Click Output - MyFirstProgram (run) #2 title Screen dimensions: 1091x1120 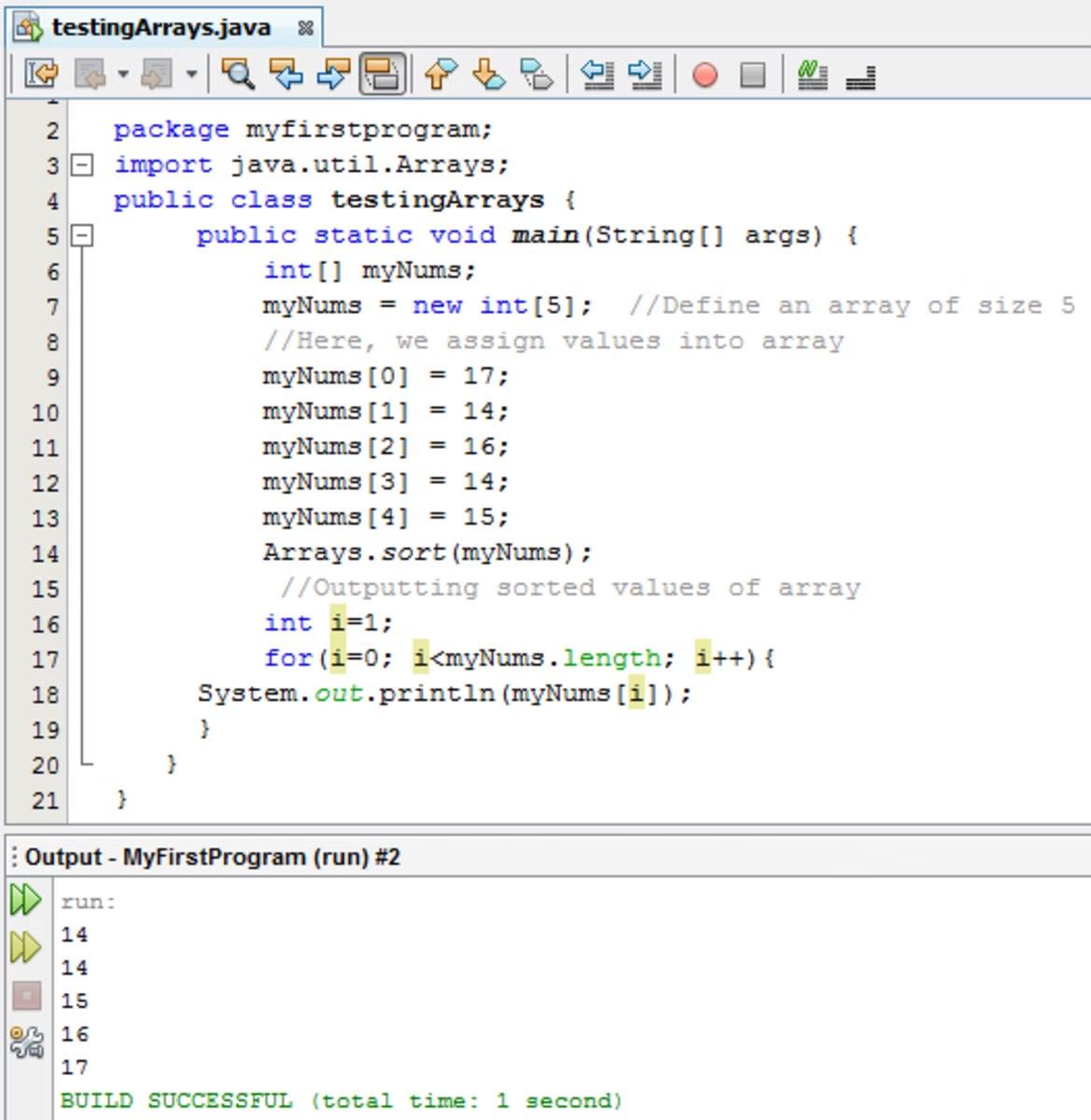(x=213, y=857)
